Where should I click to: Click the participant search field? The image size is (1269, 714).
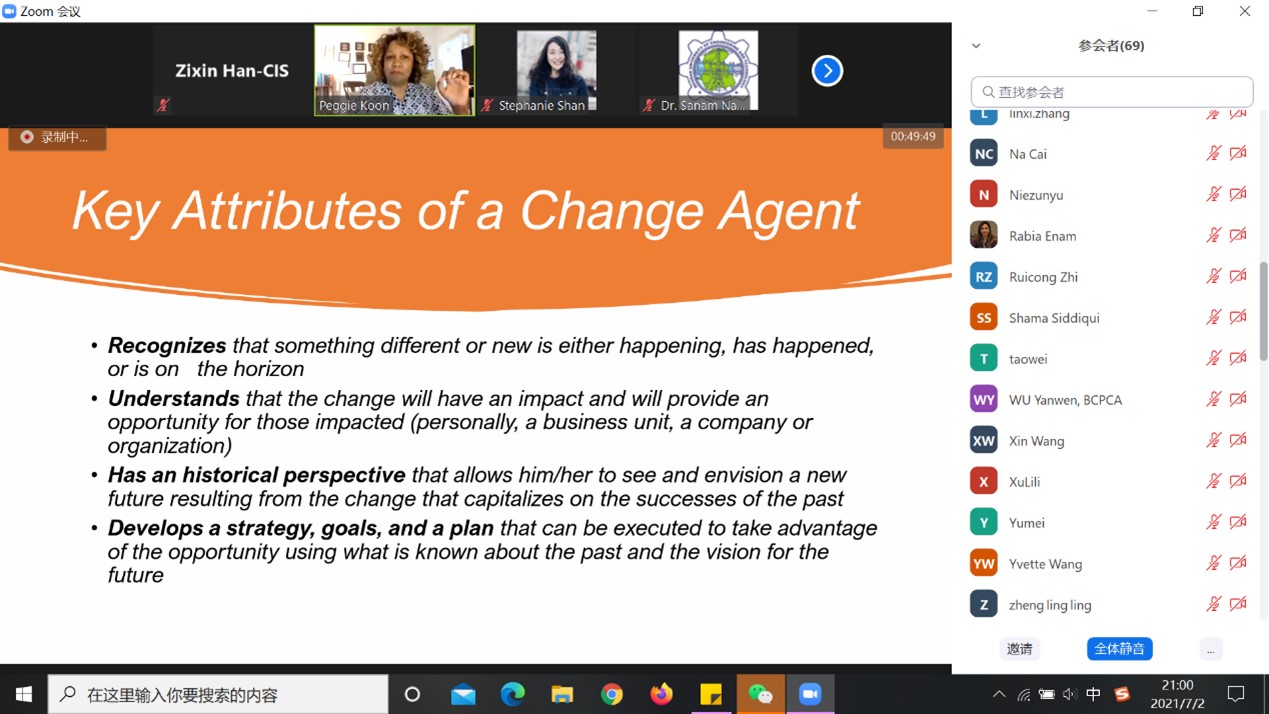[1112, 92]
